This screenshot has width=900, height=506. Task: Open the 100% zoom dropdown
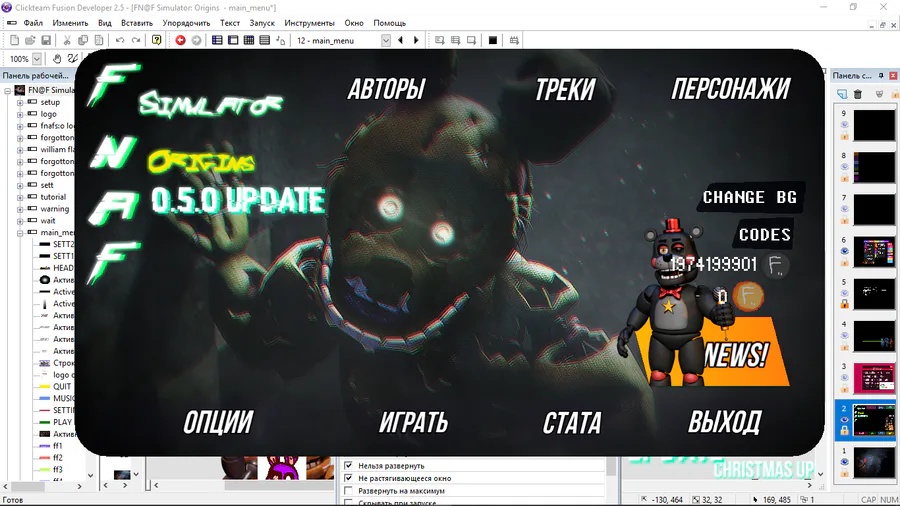click(x=37, y=59)
